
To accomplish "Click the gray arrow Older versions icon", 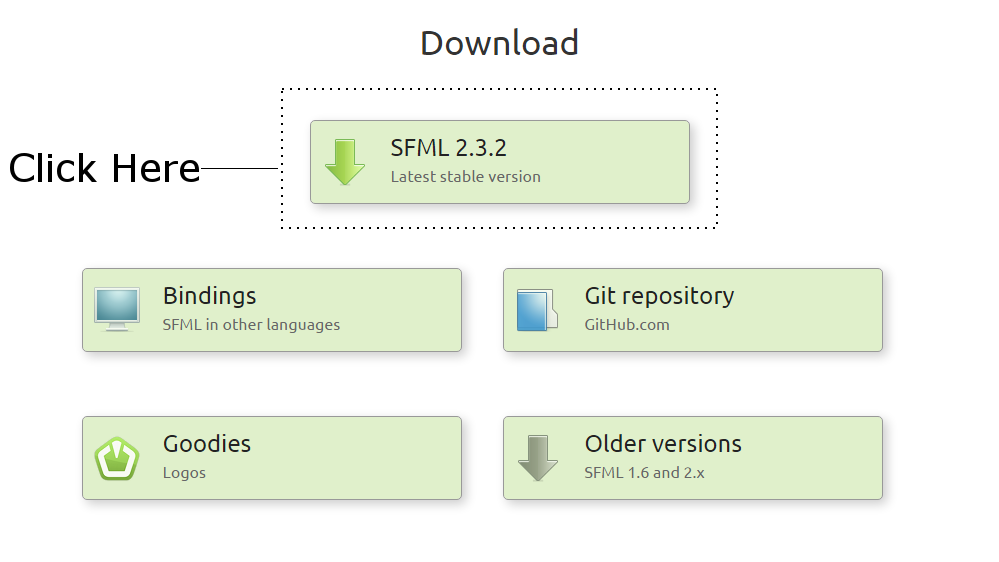I will 538,458.
